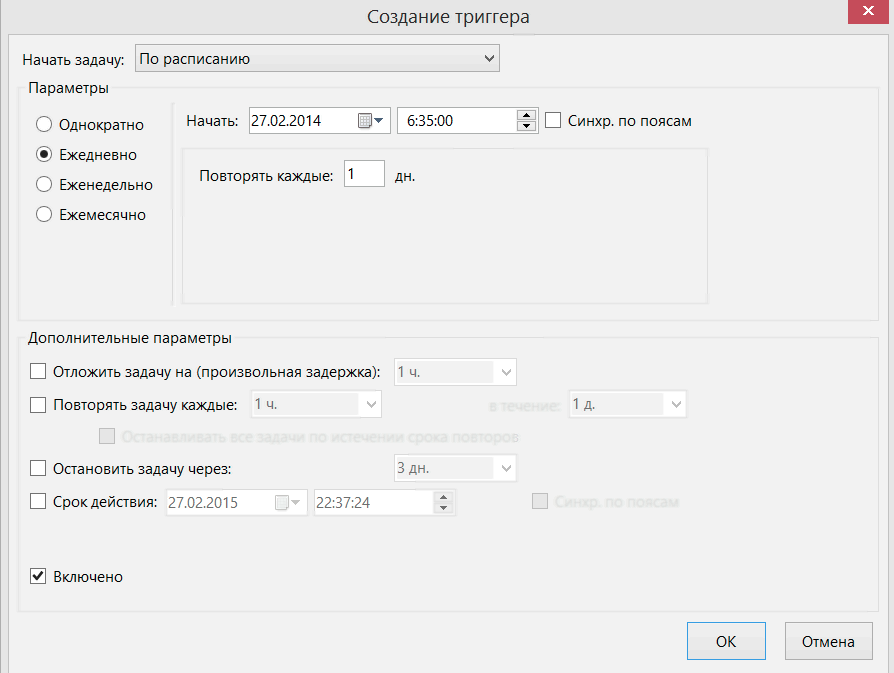Expand the Начать задачу dropdown

tap(316, 59)
